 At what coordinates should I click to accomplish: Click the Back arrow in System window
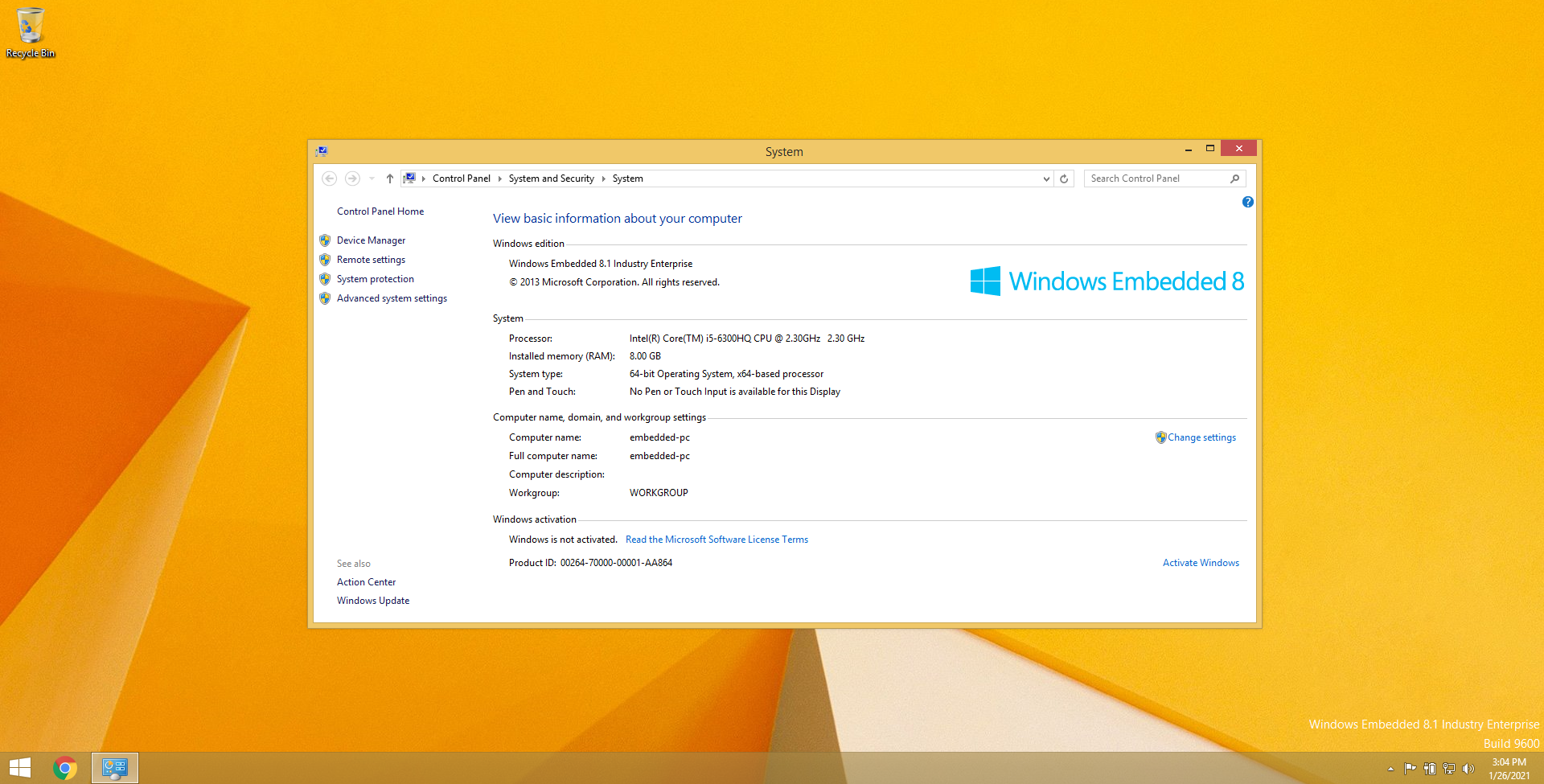329,179
